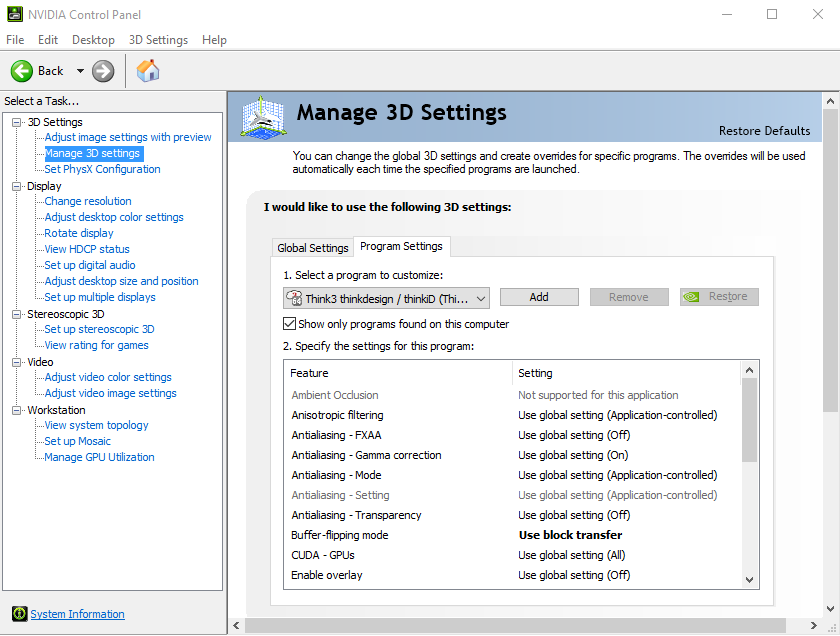Screen dimensions: 840x636
Task: Open the Help menu
Action: pos(214,40)
